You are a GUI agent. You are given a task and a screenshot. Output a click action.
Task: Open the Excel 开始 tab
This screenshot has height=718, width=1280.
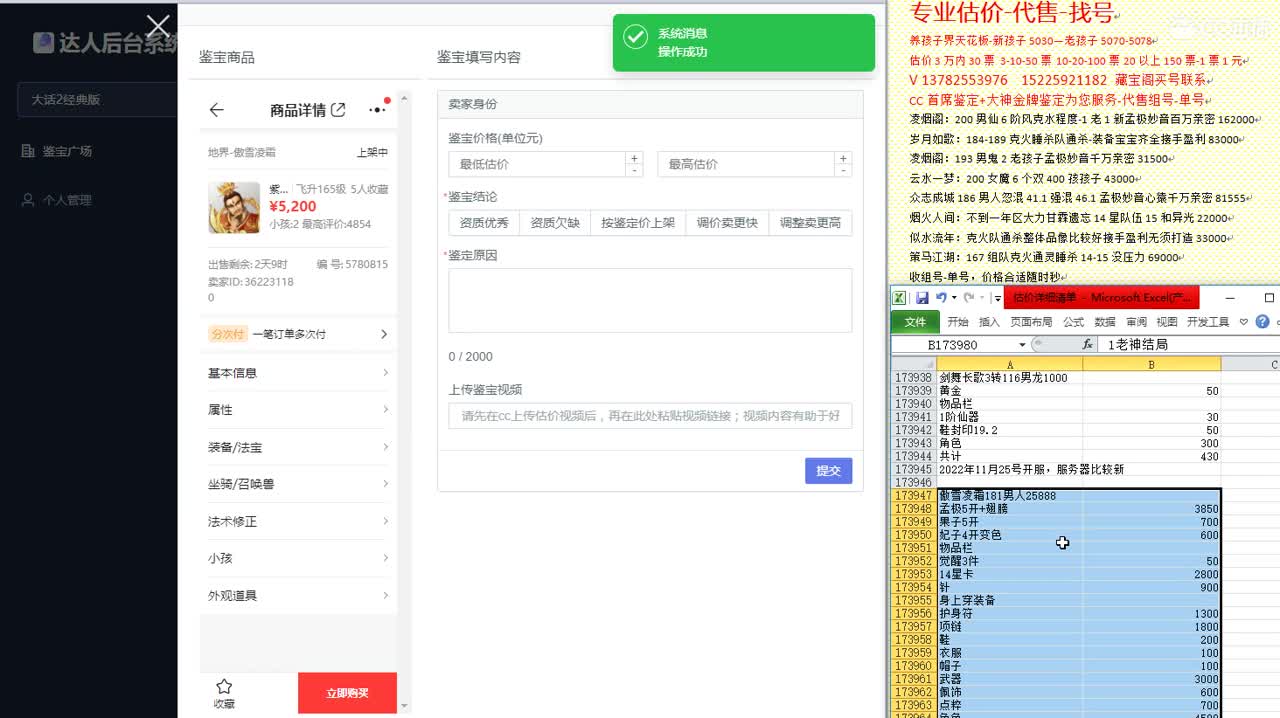click(958, 322)
